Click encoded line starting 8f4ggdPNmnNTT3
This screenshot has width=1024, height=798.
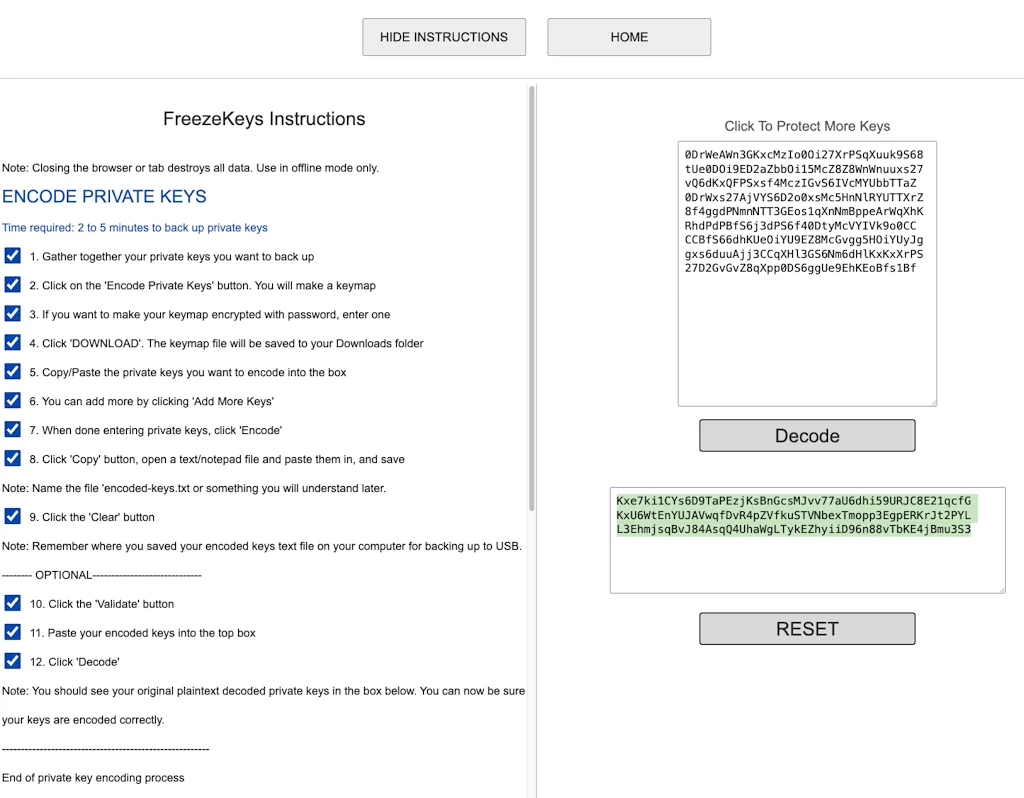[x=804, y=212]
